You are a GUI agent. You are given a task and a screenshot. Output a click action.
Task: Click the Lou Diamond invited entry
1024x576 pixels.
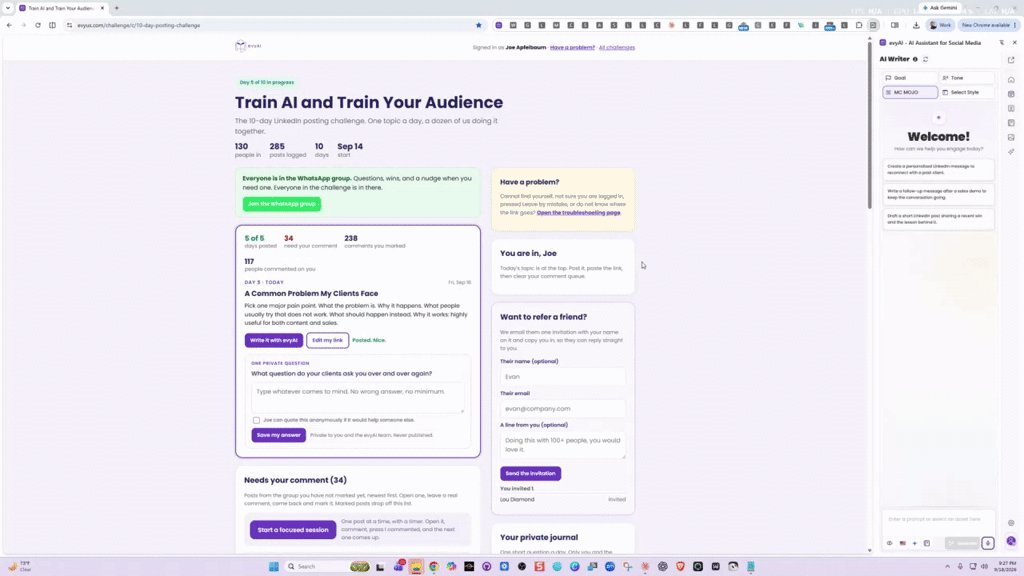pyautogui.click(x=562, y=500)
